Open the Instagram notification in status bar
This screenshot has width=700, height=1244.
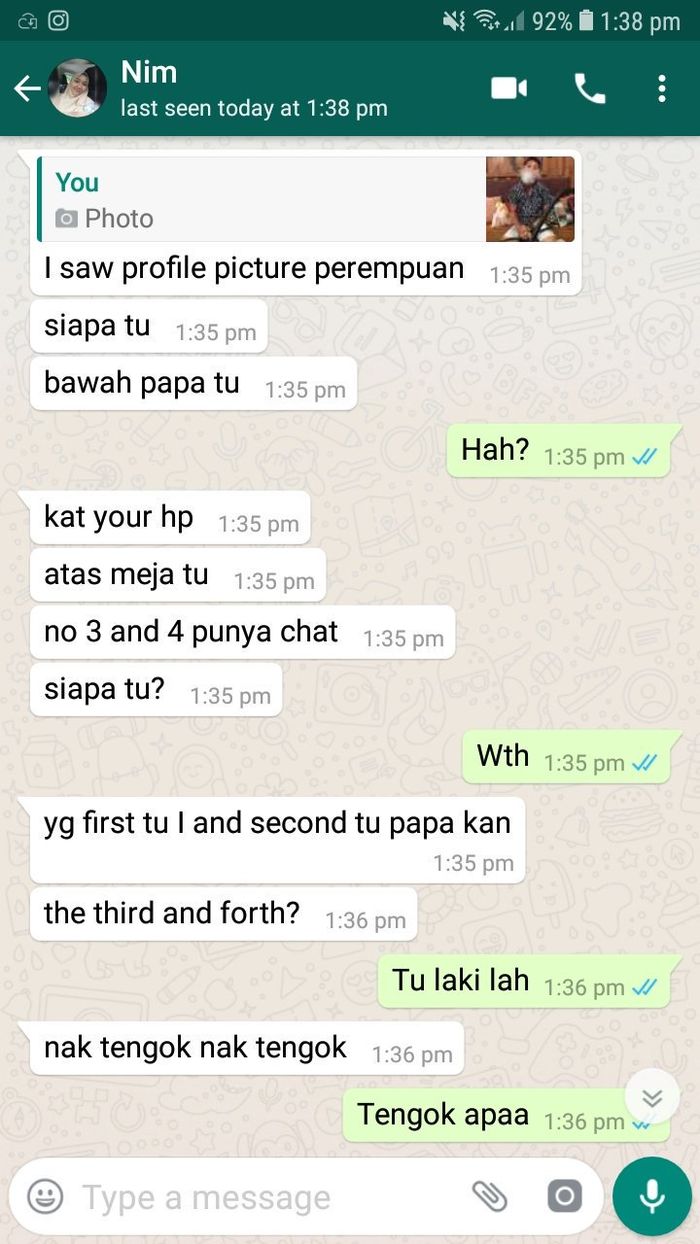(58, 20)
